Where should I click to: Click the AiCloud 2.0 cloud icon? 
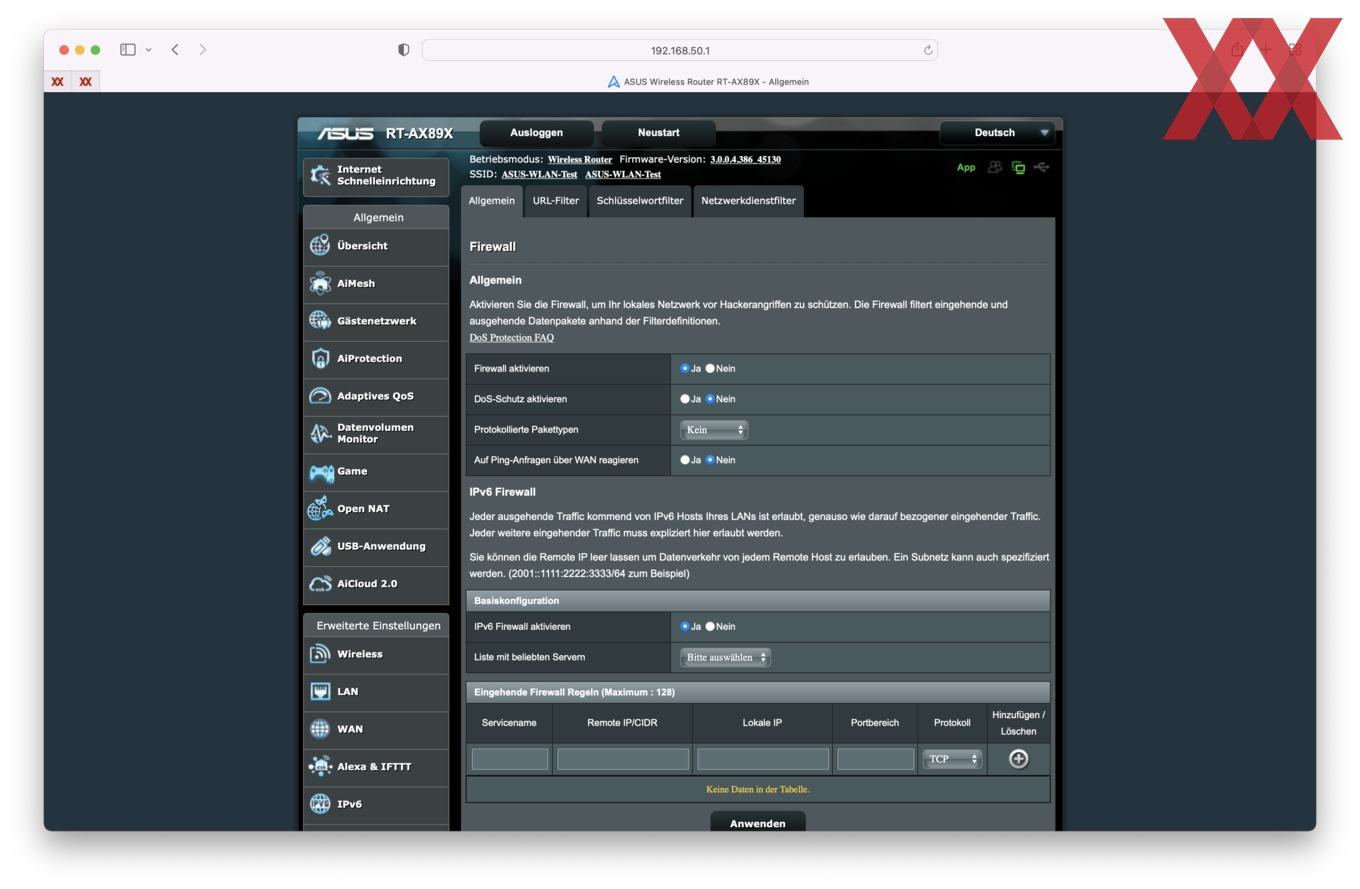tap(320, 583)
